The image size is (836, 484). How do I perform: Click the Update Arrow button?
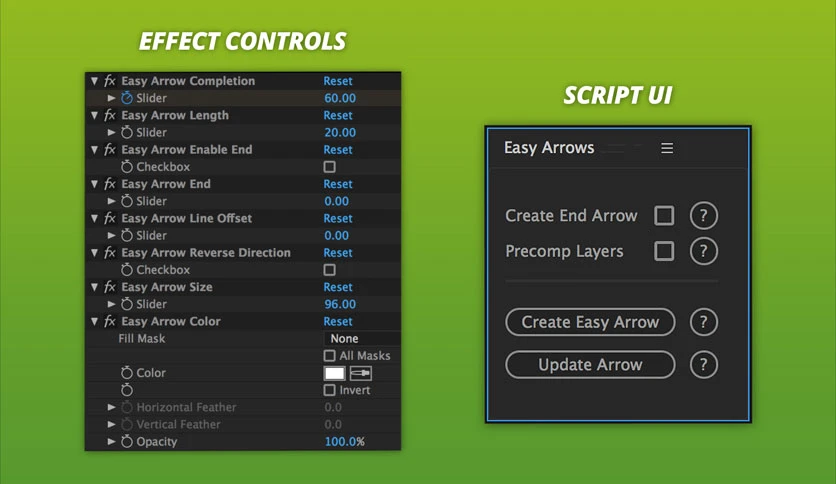pyautogui.click(x=590, y=365)
